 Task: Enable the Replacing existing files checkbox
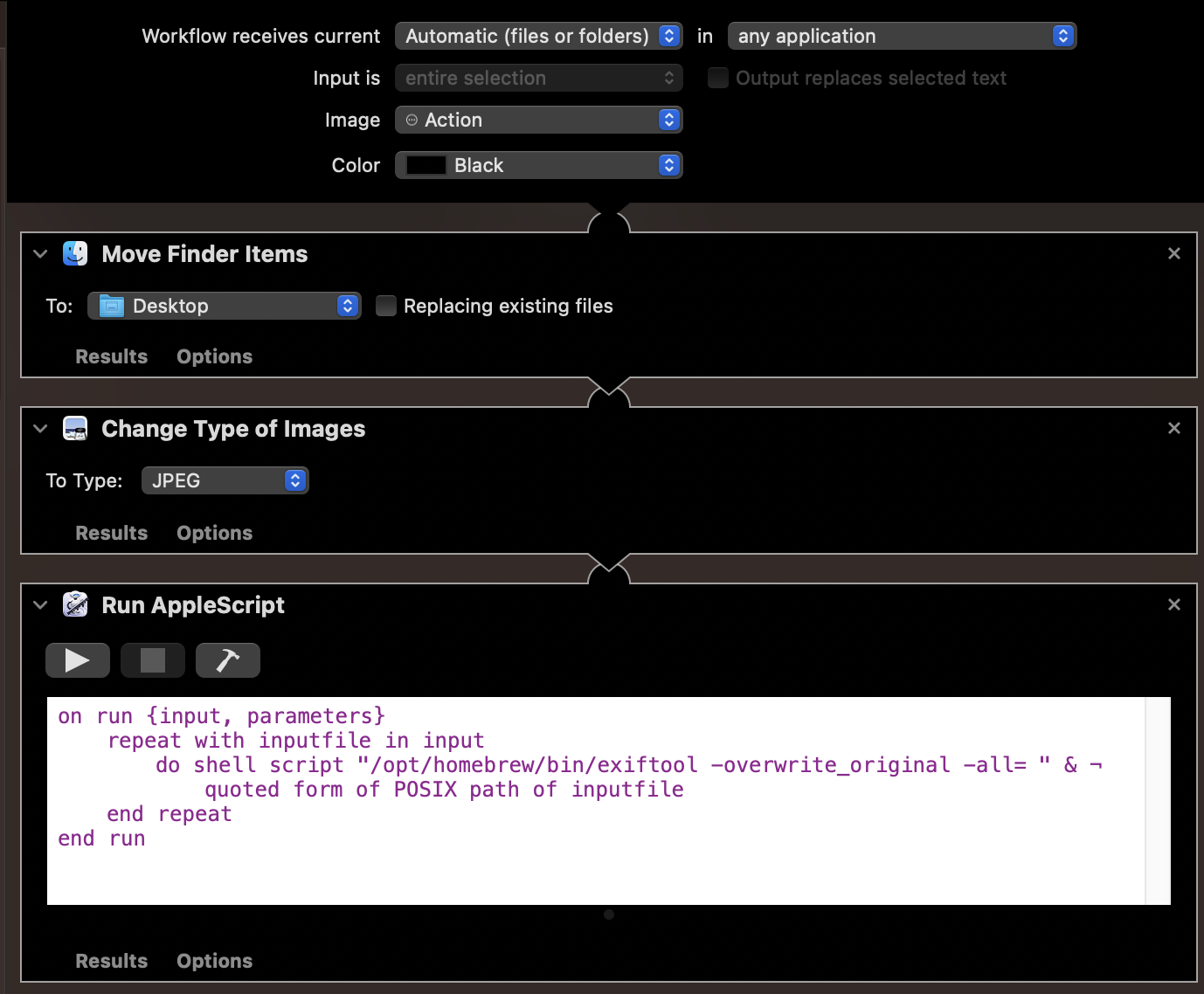coord(386,306)
